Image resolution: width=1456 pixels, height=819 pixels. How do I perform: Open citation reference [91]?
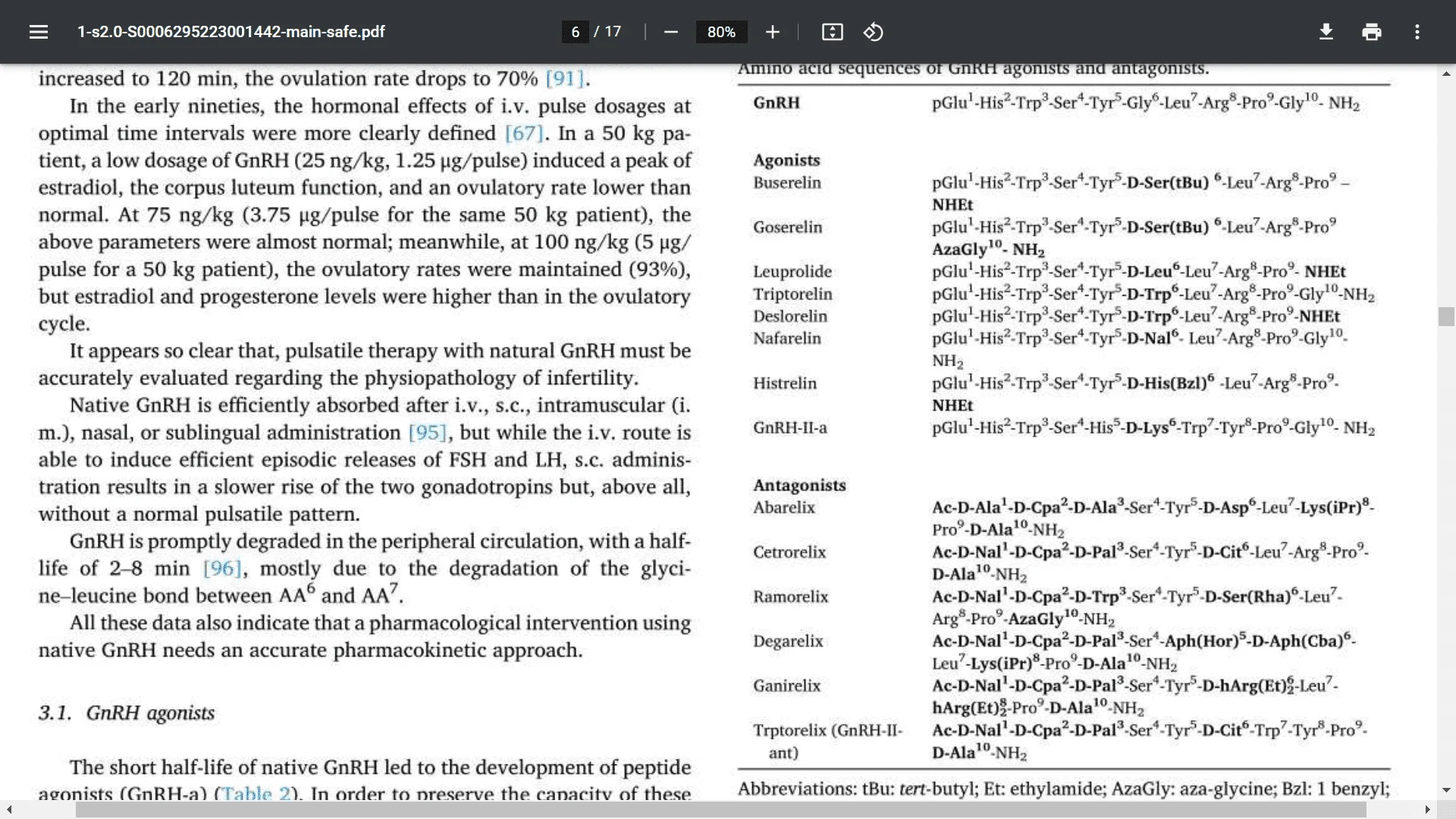point(565,79)
